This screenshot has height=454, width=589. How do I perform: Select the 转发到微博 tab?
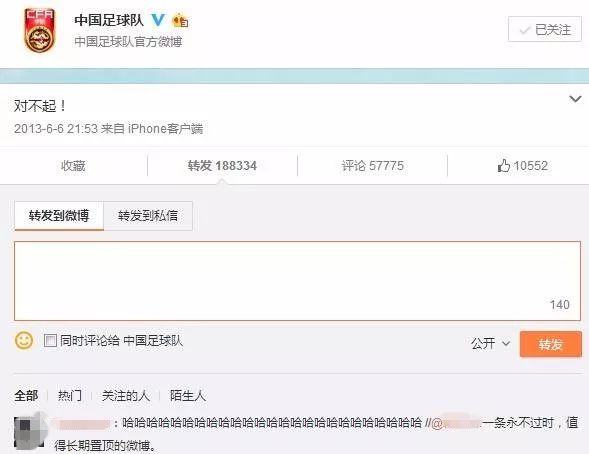59,216
